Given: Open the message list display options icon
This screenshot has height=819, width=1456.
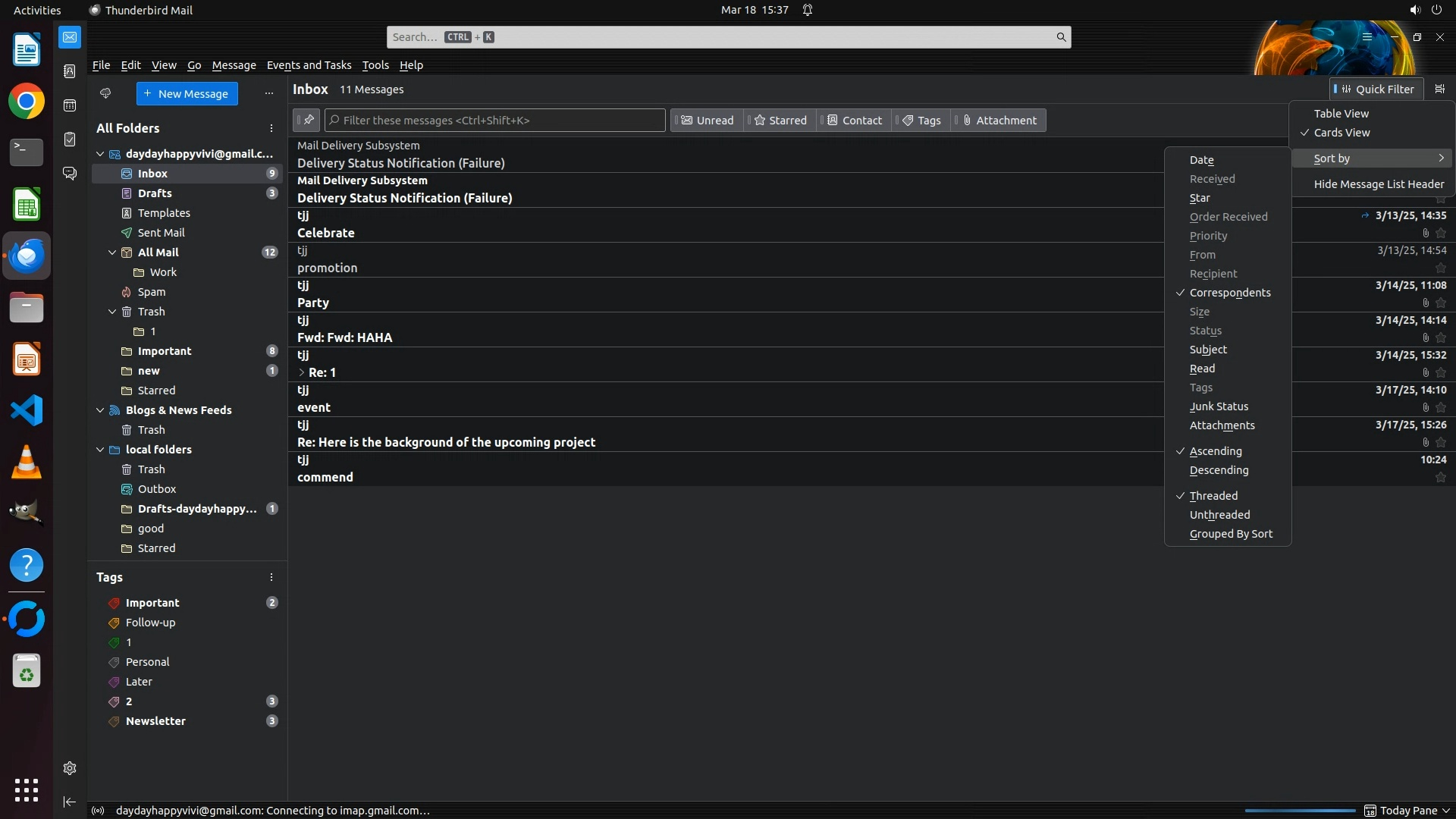Looking at the screenshot, I should (x=1439, y=89).
